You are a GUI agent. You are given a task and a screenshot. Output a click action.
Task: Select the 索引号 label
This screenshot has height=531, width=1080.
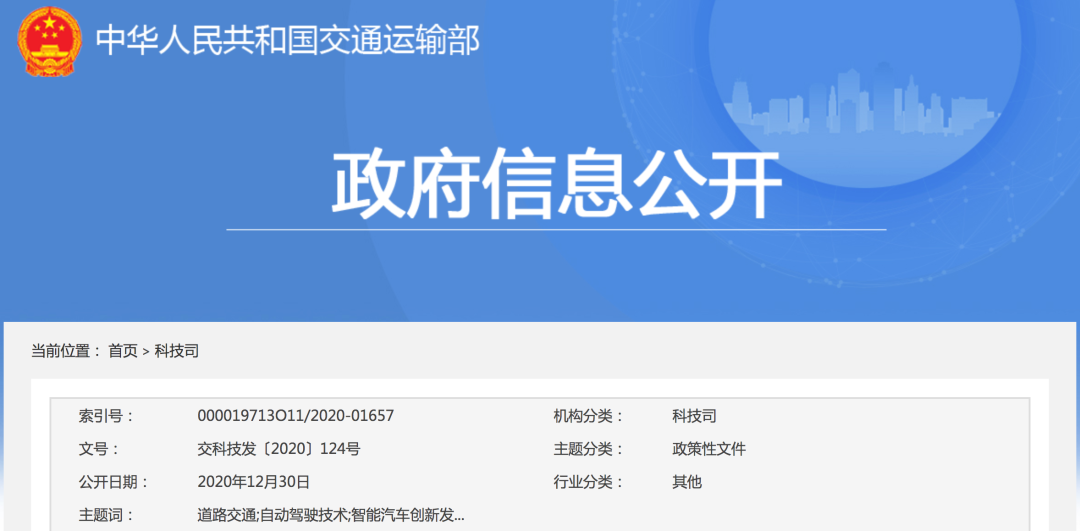105,416
